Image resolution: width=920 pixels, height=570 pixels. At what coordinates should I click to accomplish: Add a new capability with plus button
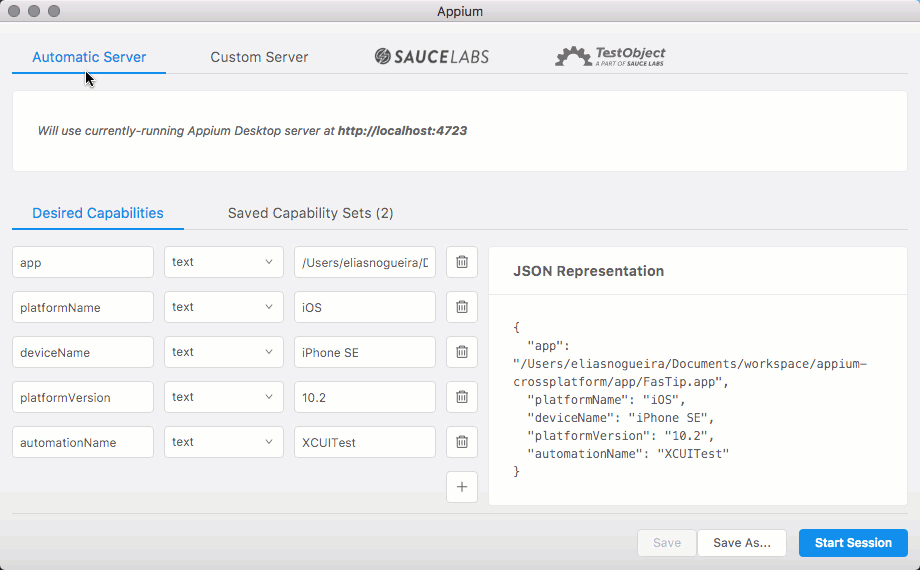click(x=462, y=487)
